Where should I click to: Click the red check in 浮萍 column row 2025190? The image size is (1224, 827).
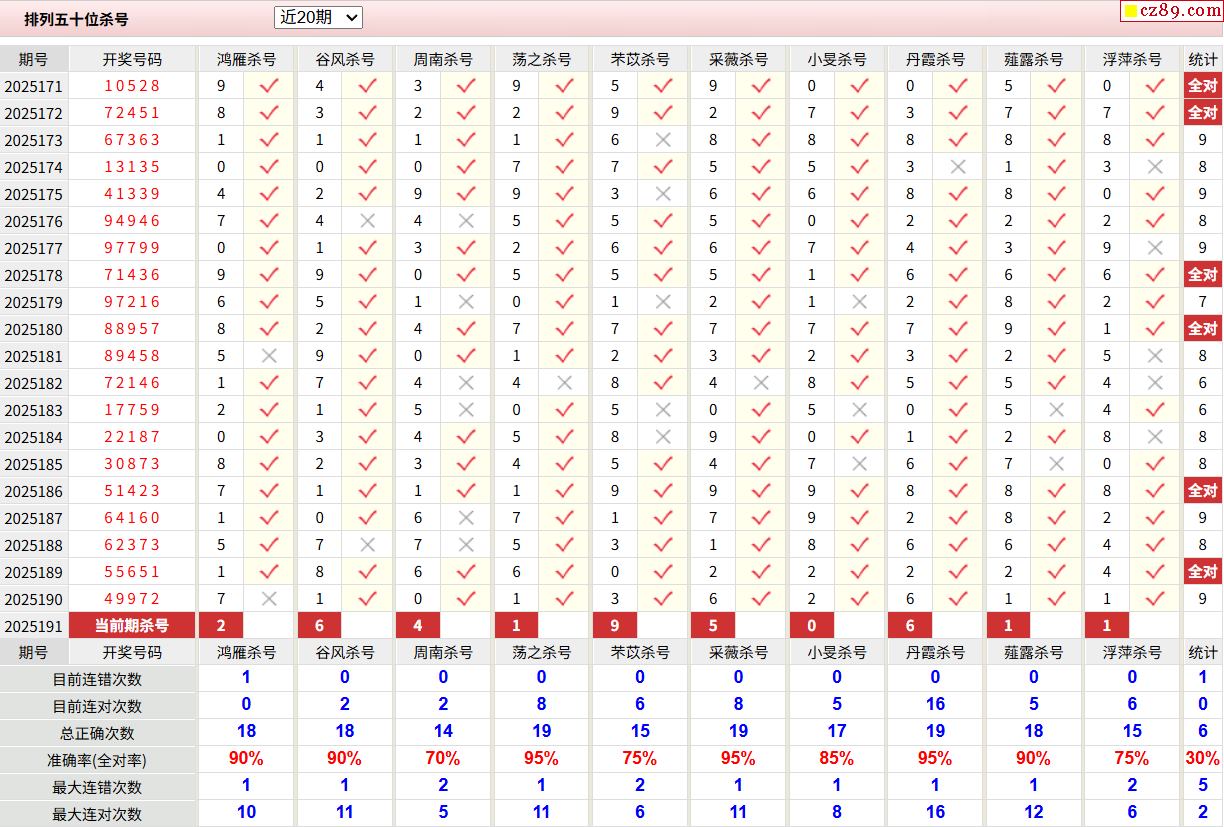pyautogui.click(x=1155, y=599)
